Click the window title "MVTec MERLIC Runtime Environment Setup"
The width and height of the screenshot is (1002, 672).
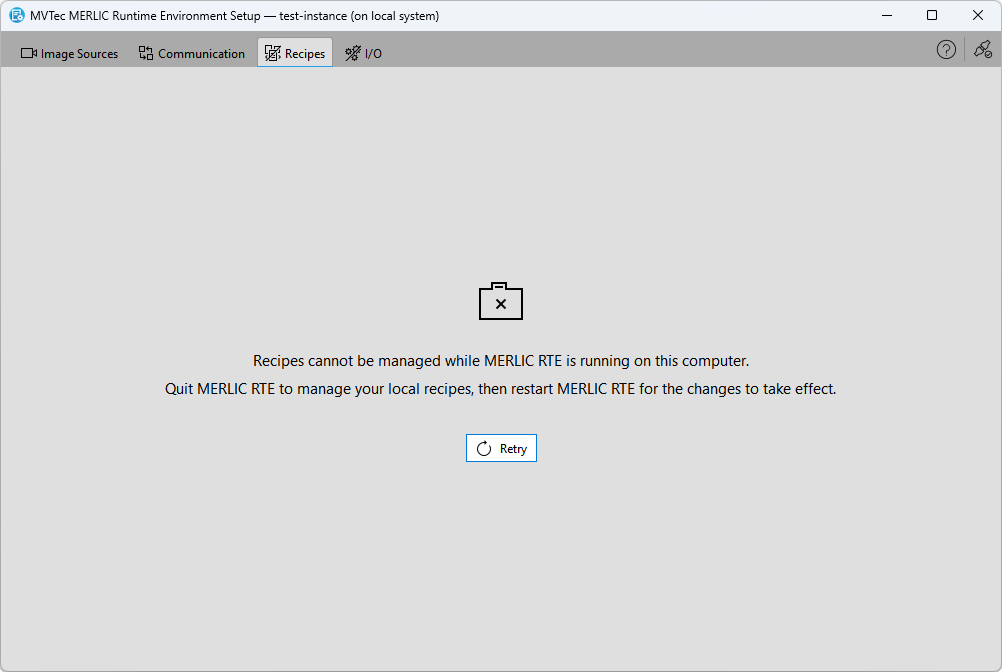point(145,16)
